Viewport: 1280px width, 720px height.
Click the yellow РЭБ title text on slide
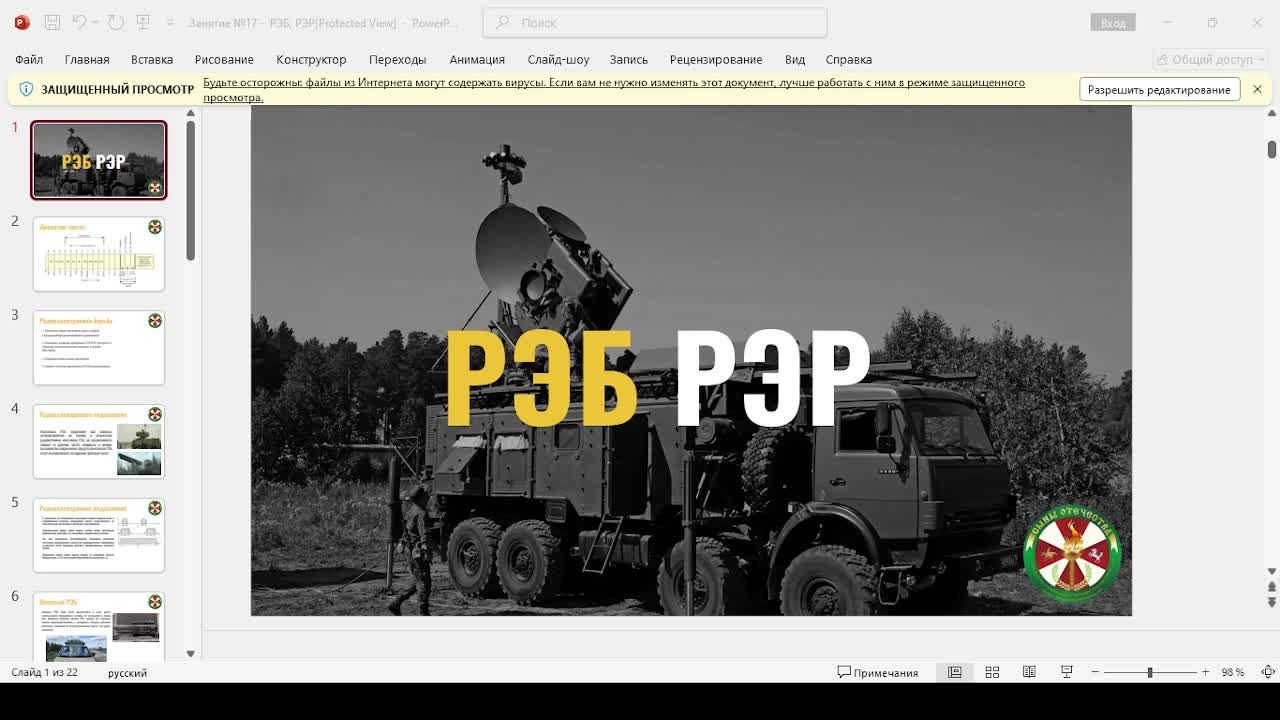point(541,377)
